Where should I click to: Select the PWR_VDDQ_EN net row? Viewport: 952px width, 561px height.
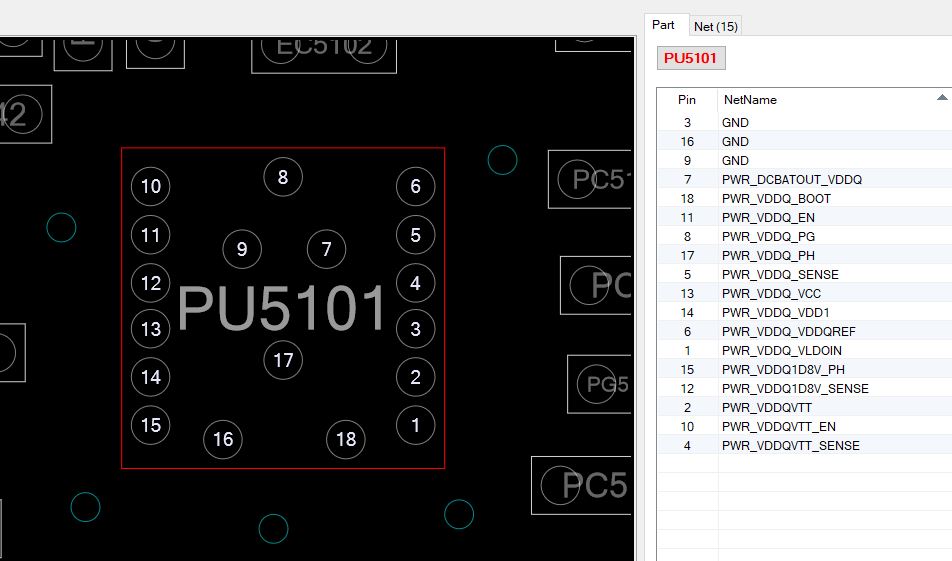(x=804, y=217)
